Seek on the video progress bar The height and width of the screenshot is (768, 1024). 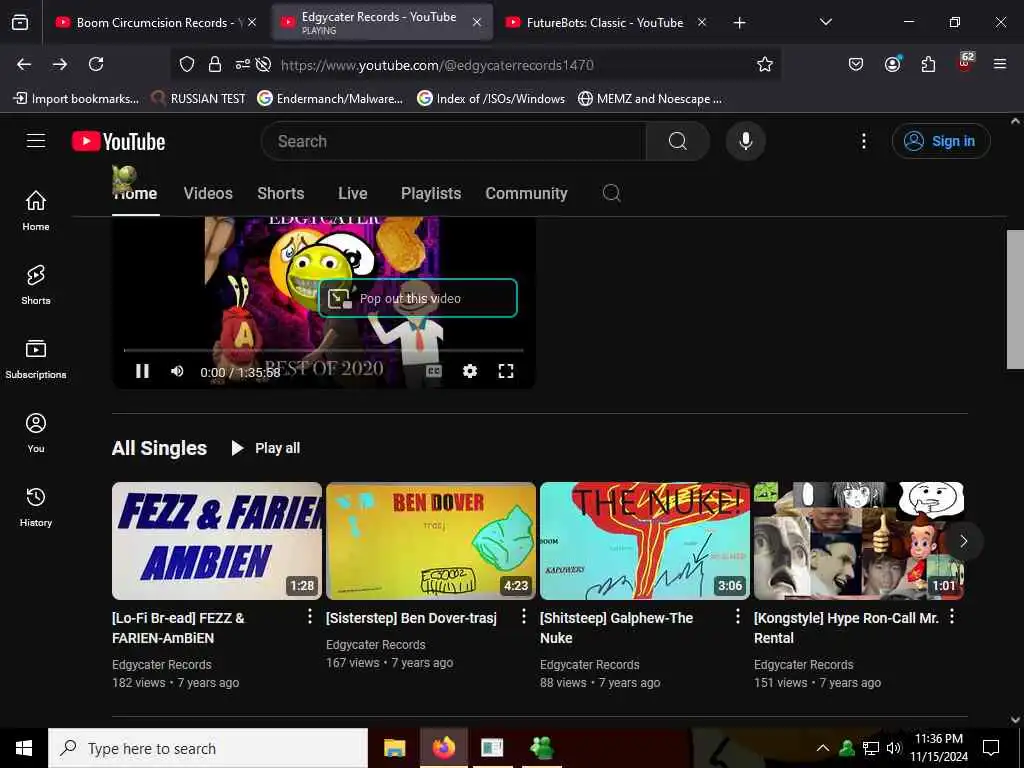pyautogui.click(x=323, y=351)
